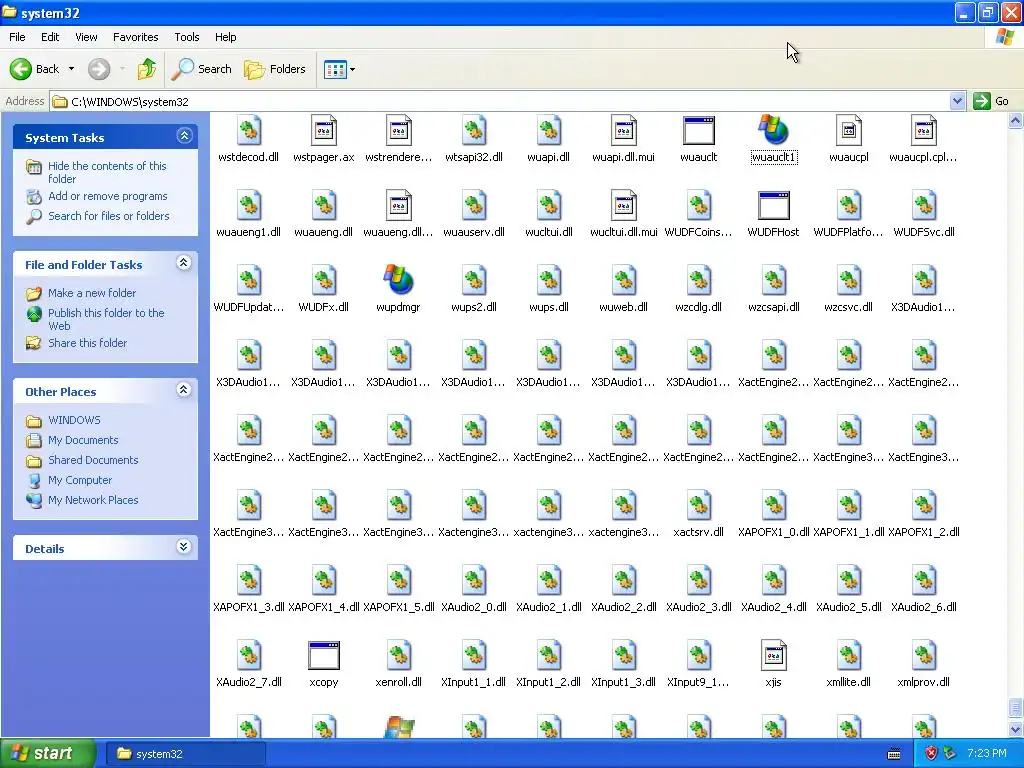Open Add or remove programs
This screenshot has height=768, width=1024.
[108, 196]
